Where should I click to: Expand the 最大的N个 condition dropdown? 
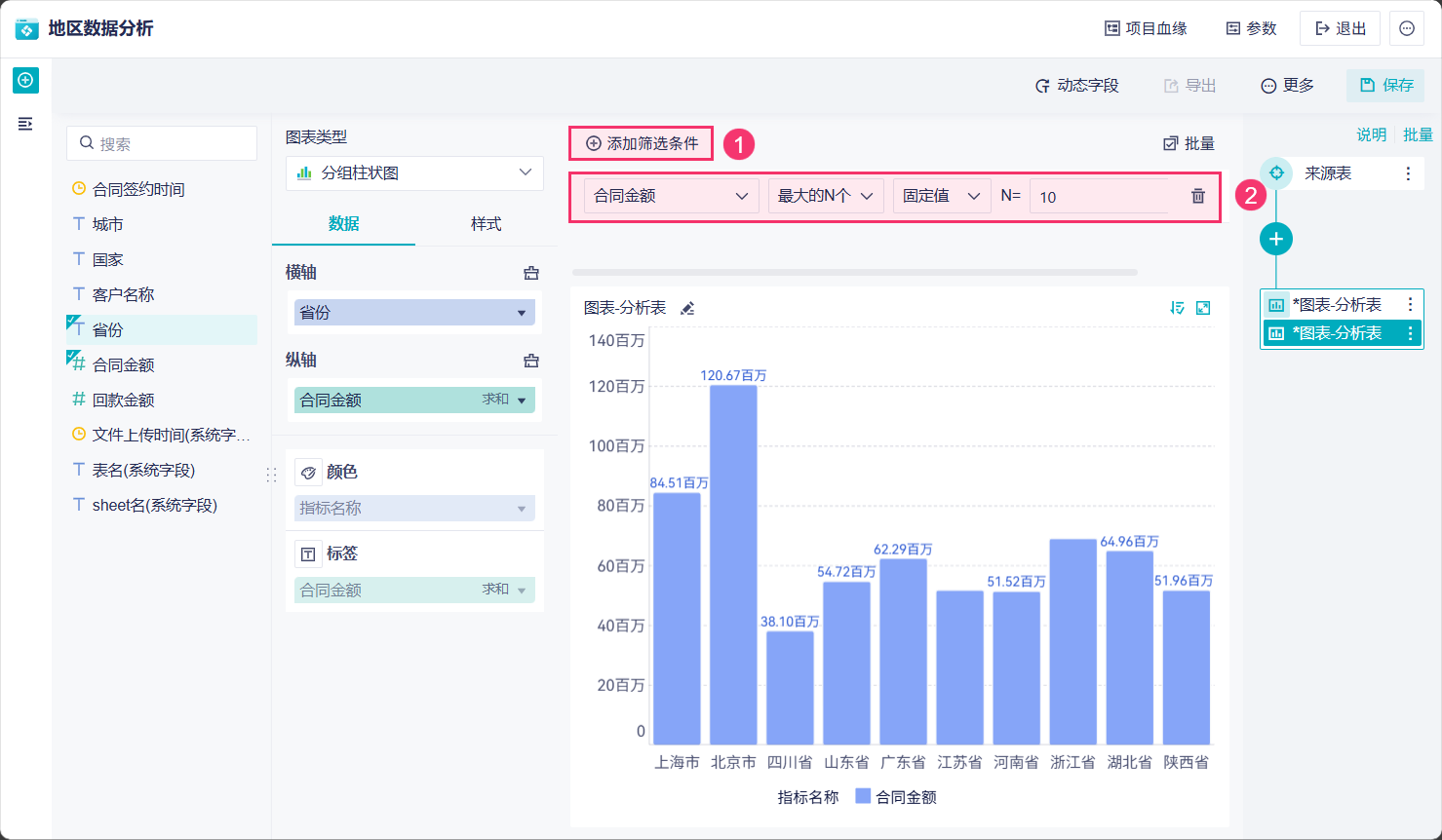825,196
